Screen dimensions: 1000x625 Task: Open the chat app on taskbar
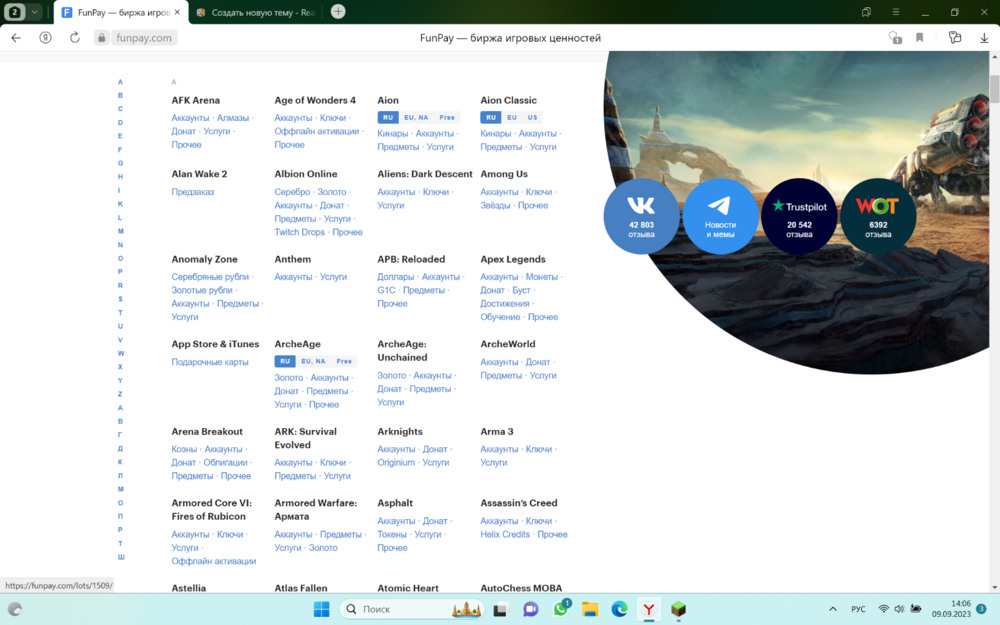point(531,609)
